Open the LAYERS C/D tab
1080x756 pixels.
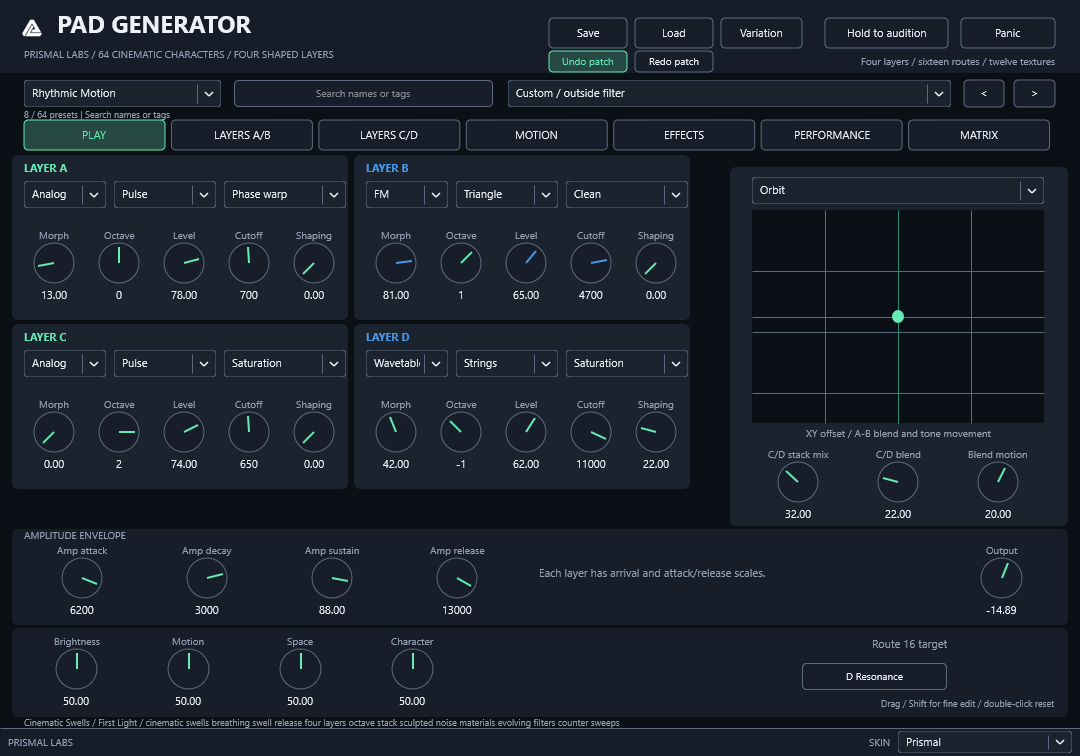click(389, 135)
